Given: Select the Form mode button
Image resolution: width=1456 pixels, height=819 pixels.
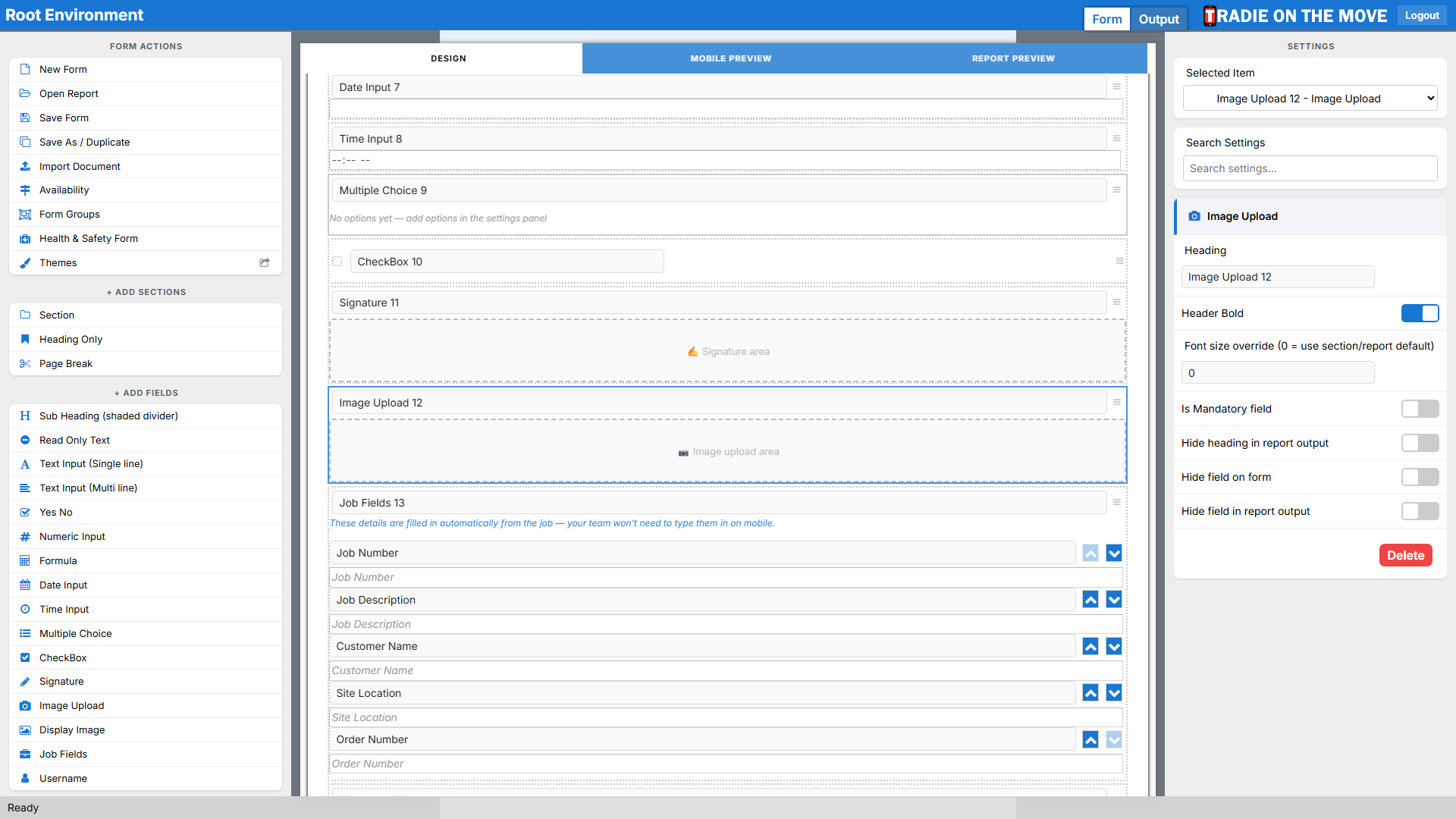Looking at the screenshot, I should [x=1107, y=19].
